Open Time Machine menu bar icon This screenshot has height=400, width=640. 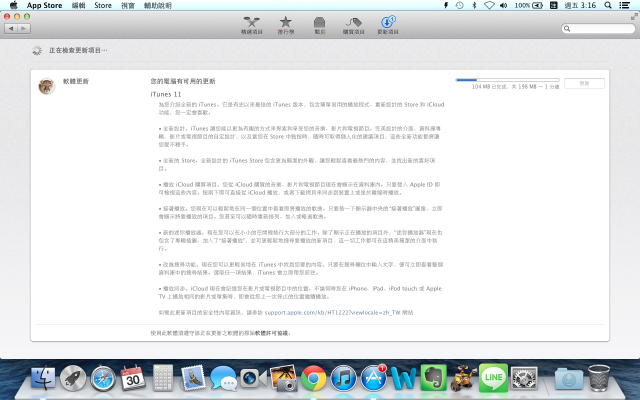[460, 5]
